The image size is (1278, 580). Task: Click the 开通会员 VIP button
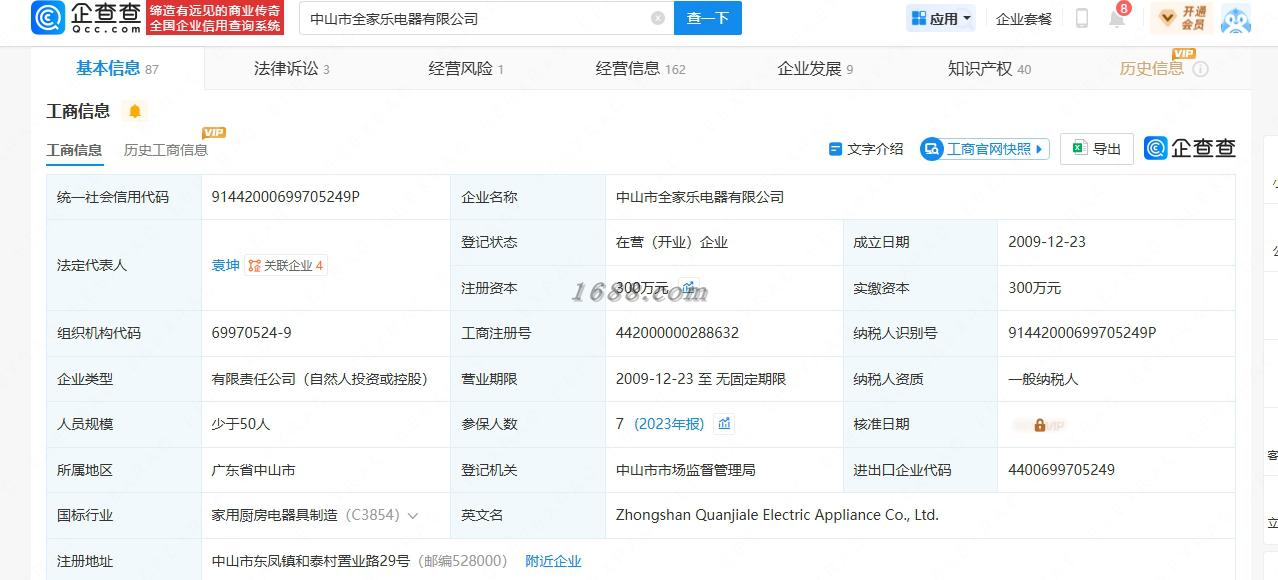pos(1181,18)
